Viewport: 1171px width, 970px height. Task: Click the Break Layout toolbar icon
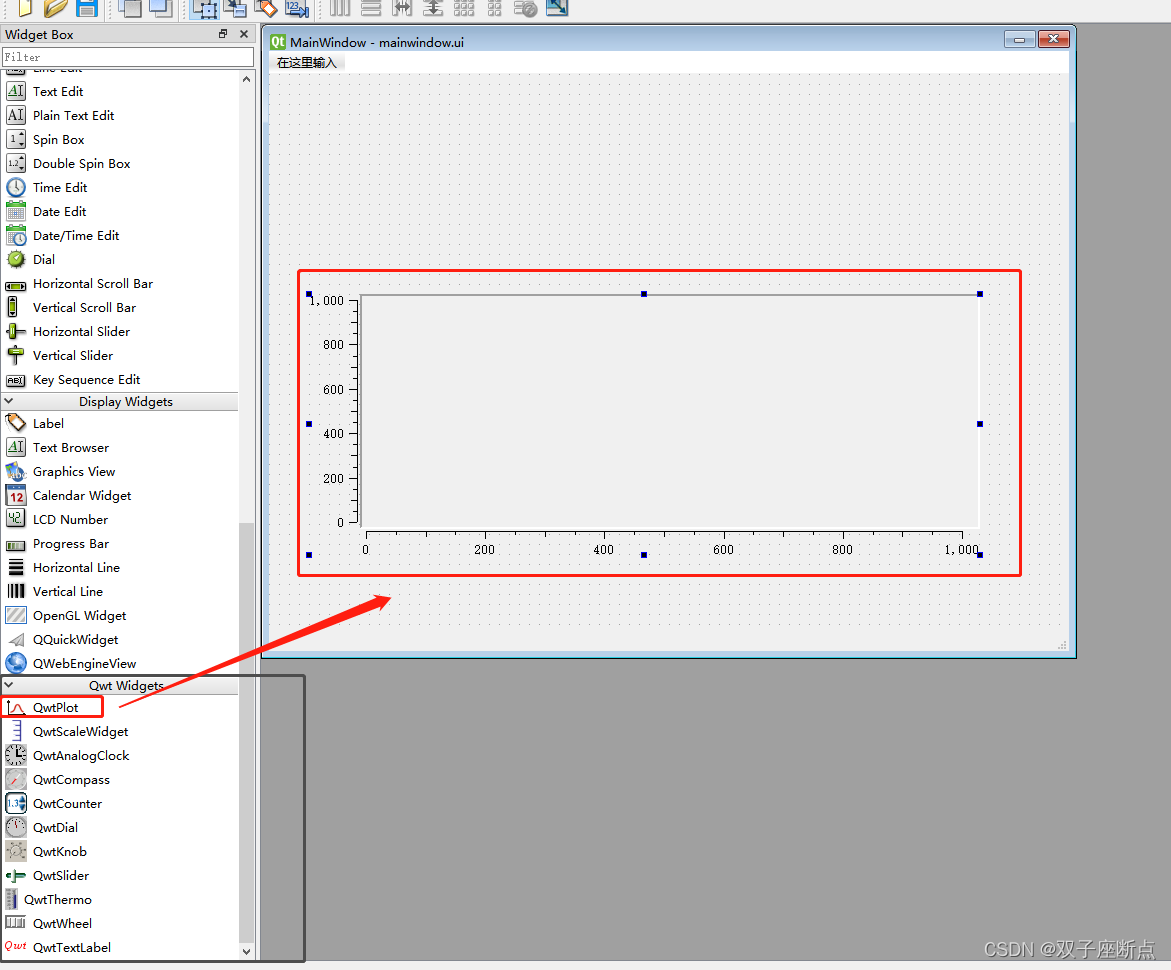[x=526, y=8]
